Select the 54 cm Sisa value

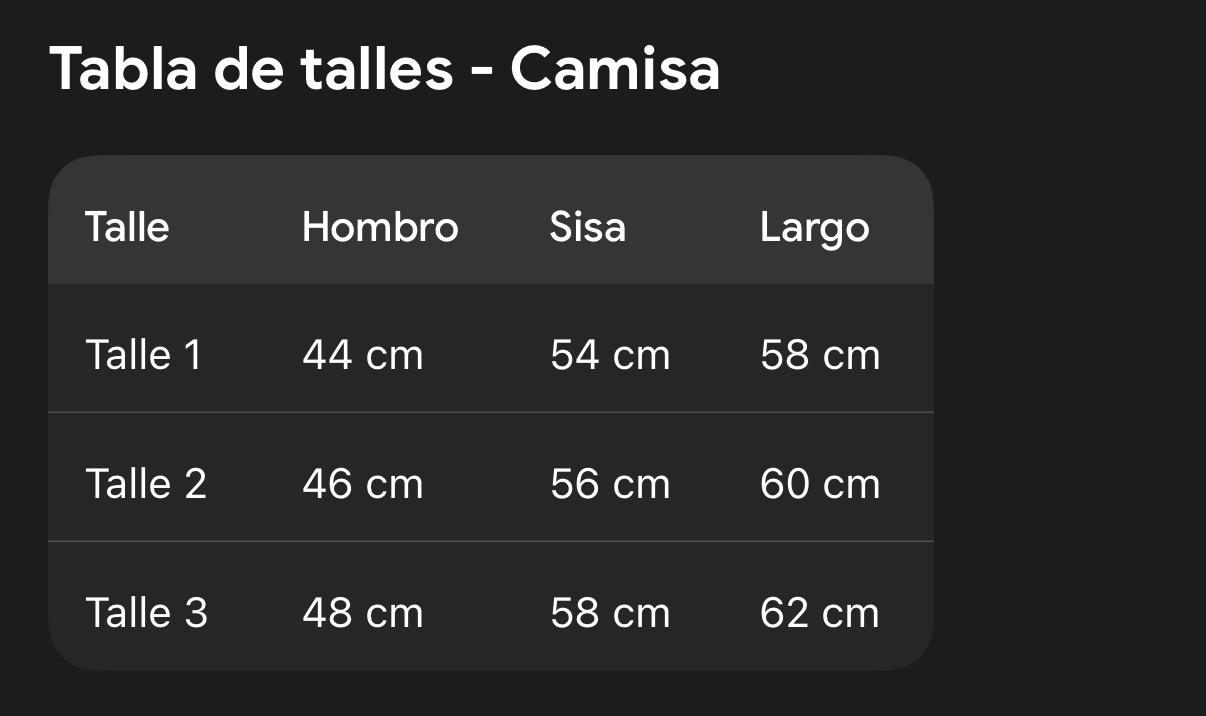coord(610,355)
